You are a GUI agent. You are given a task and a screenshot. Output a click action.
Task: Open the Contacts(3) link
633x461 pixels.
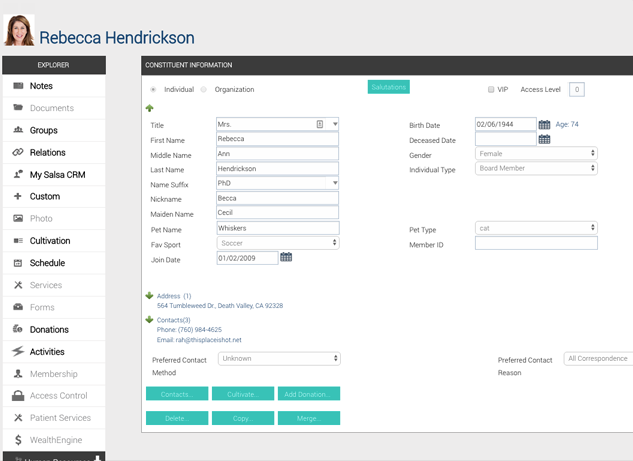(x=173, y=320)
